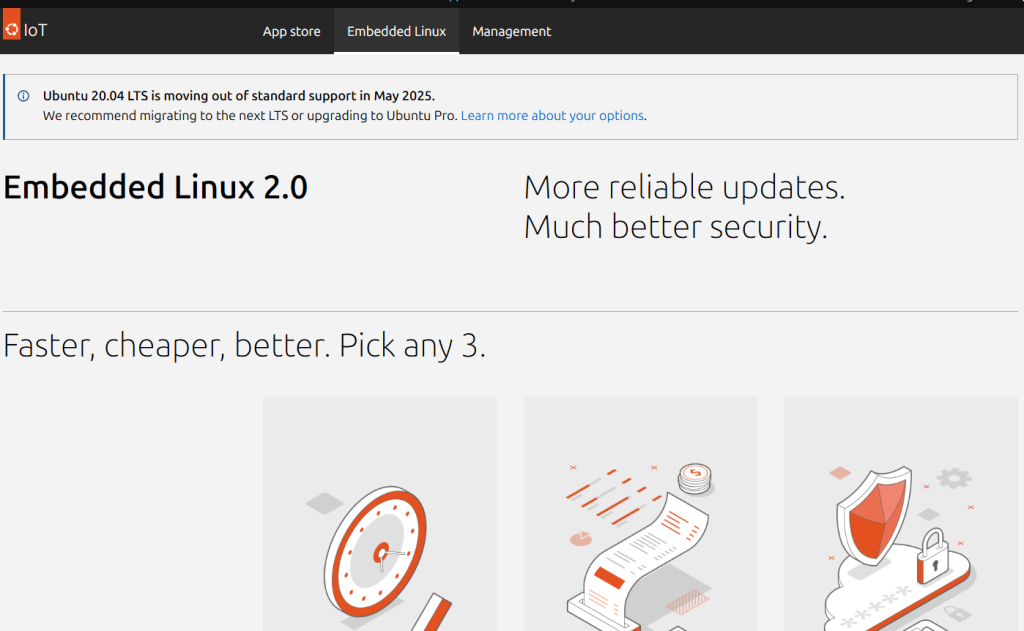Click the More reliable updates text
1024x631 pixels.
coord(684,187)
